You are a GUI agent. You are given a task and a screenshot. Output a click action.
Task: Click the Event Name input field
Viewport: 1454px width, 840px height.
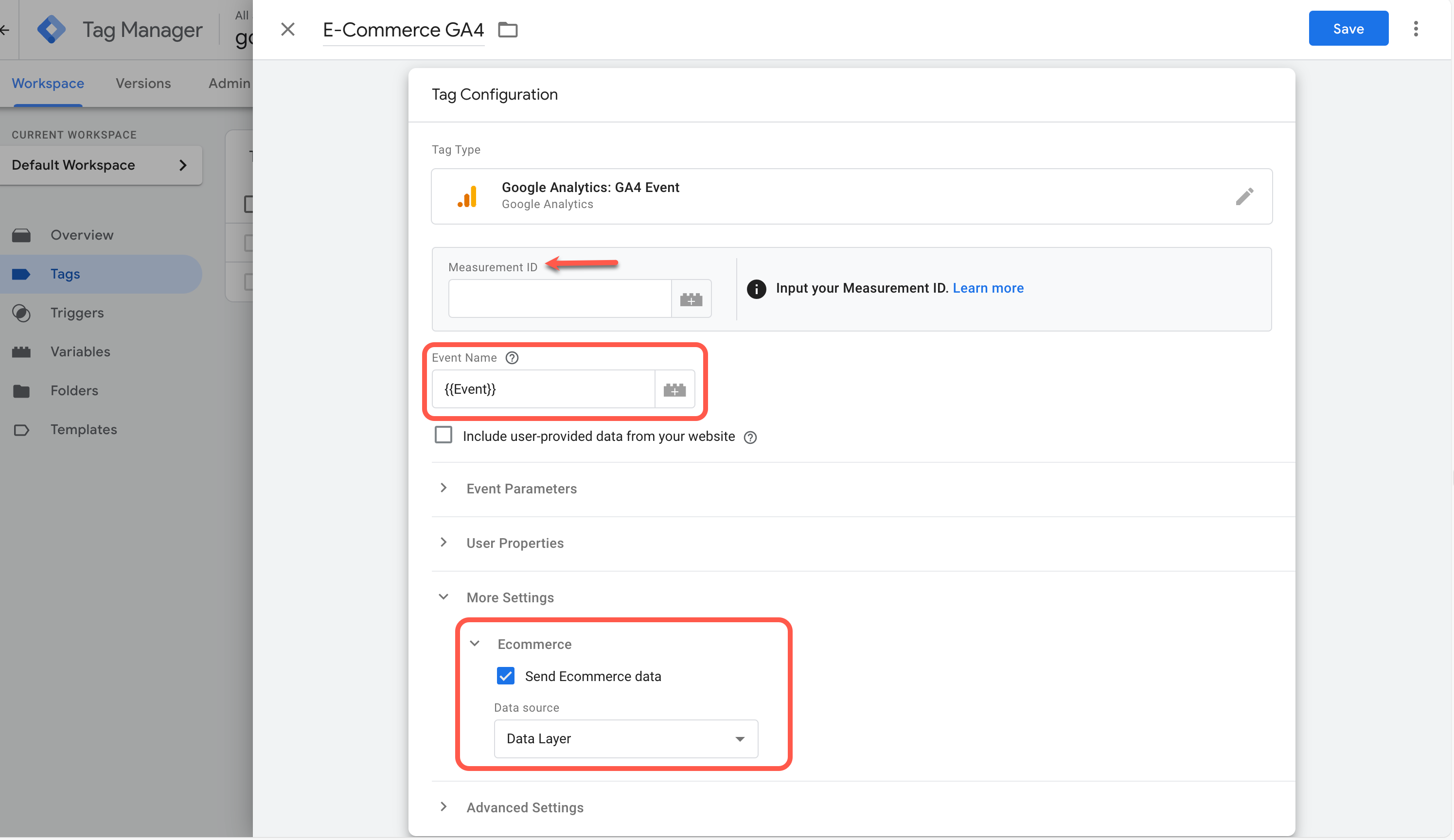tap(544, 389)
